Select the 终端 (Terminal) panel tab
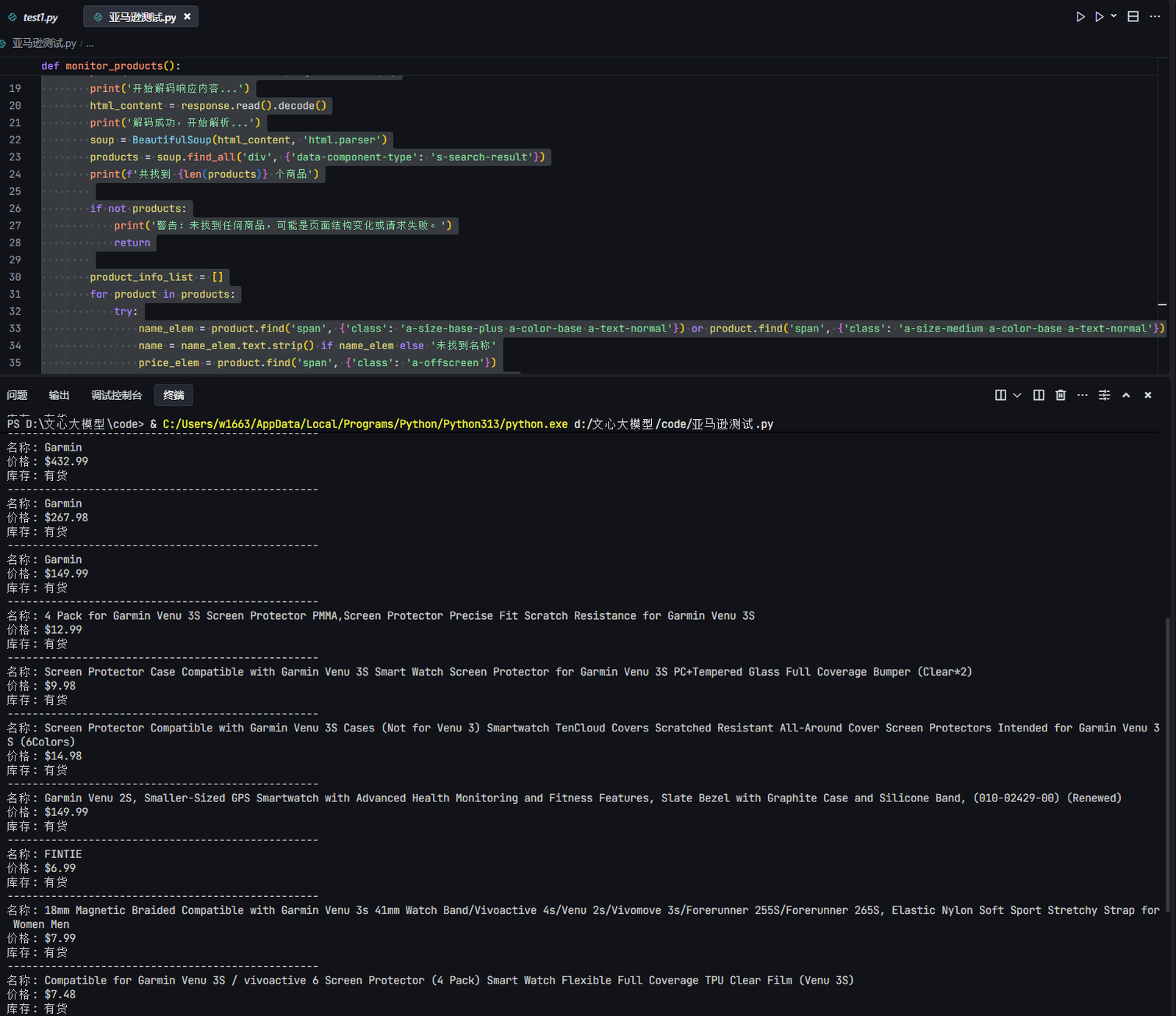Screen dimensions: 1176x1016 [x=174, y=395]
